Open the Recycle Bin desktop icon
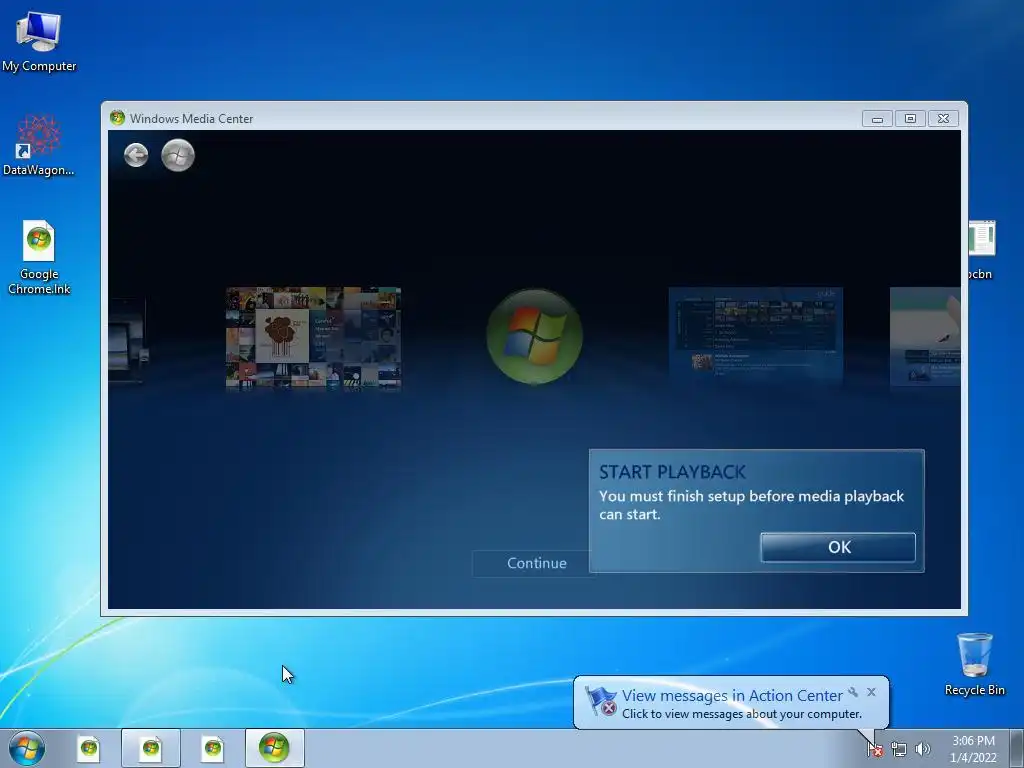Screen dimensions: 1024x768 pyautogui.click(x=974, y=664)
